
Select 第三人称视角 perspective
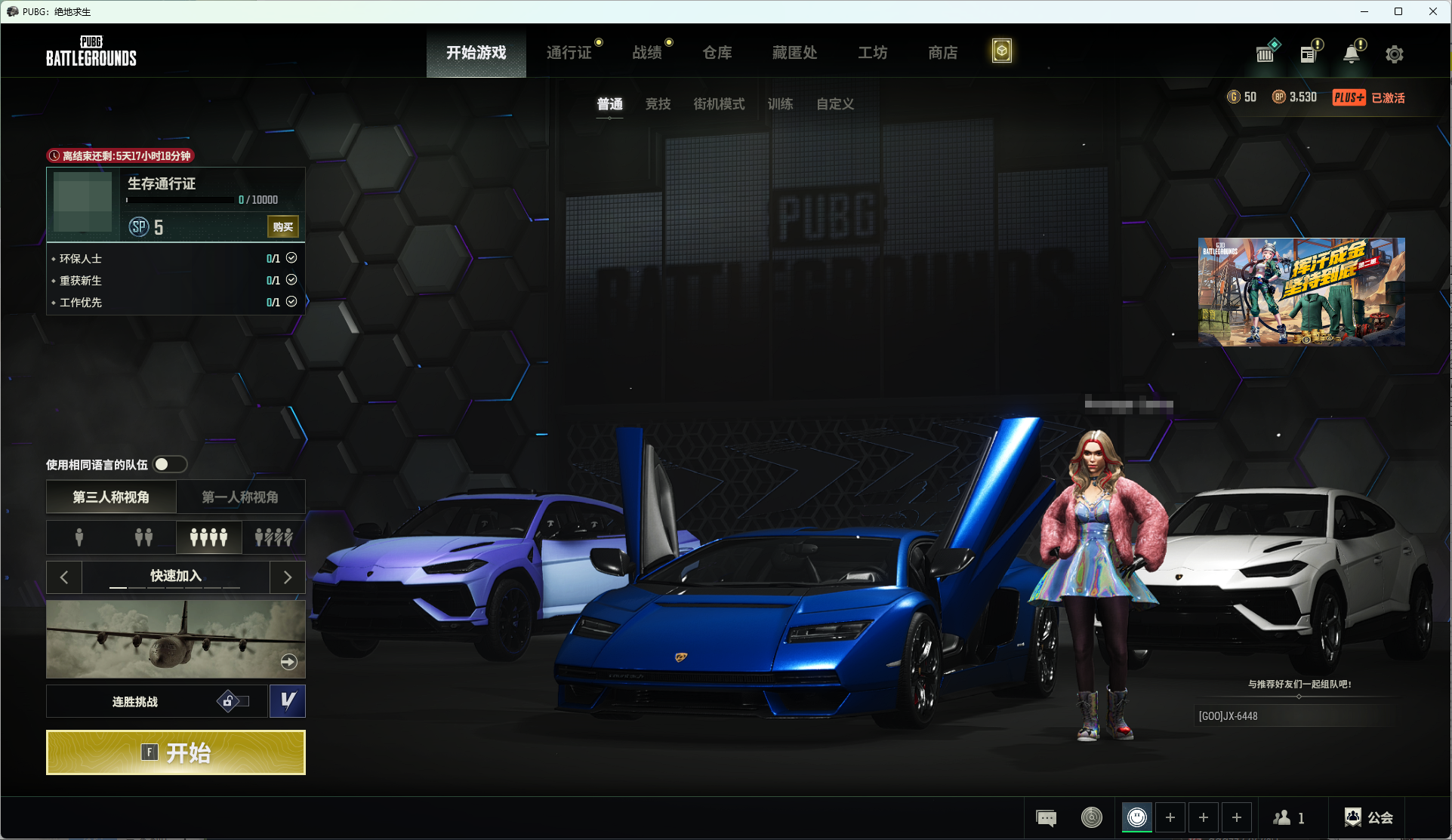[x=111, y=497]
